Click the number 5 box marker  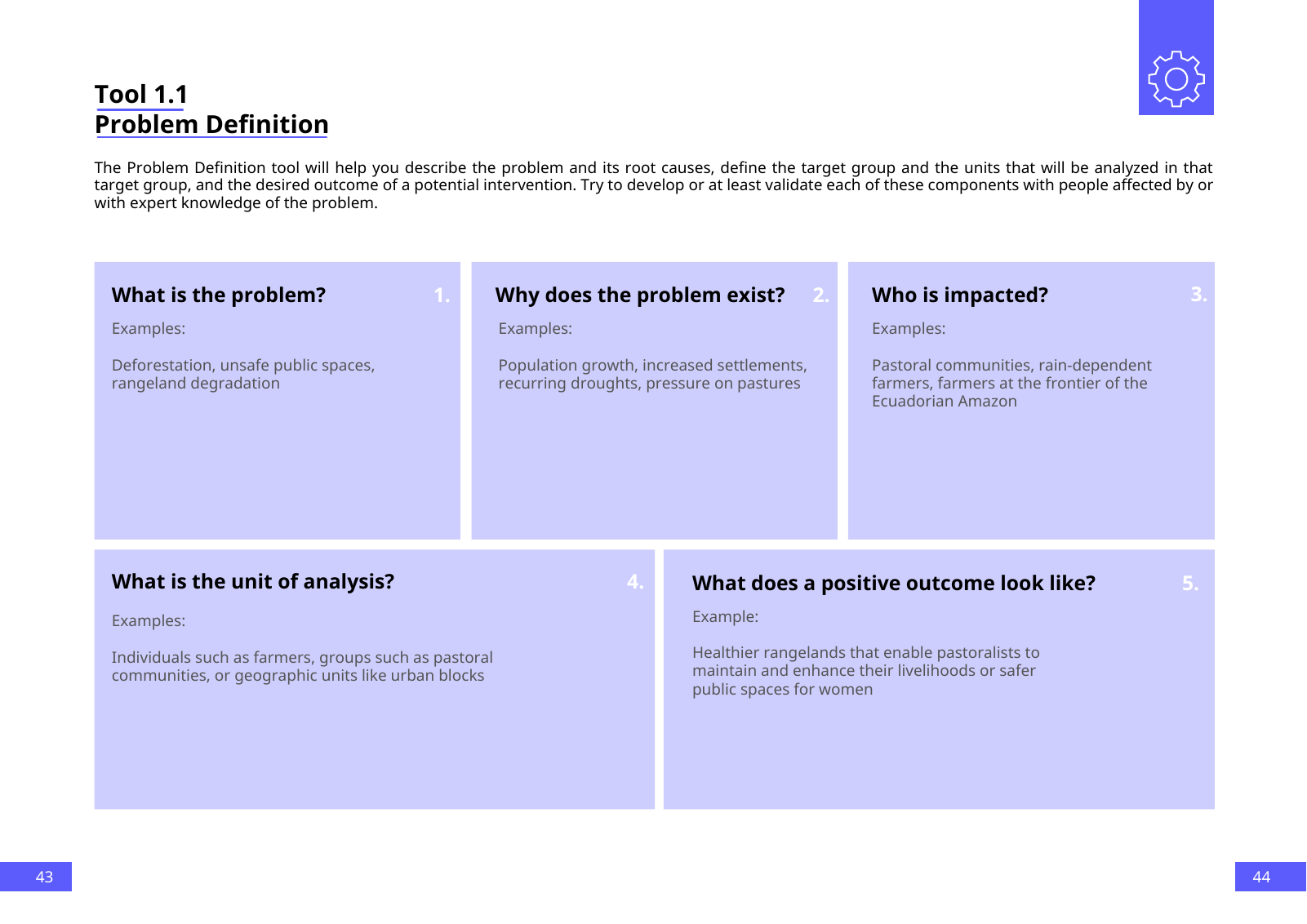pos(1190,584)
